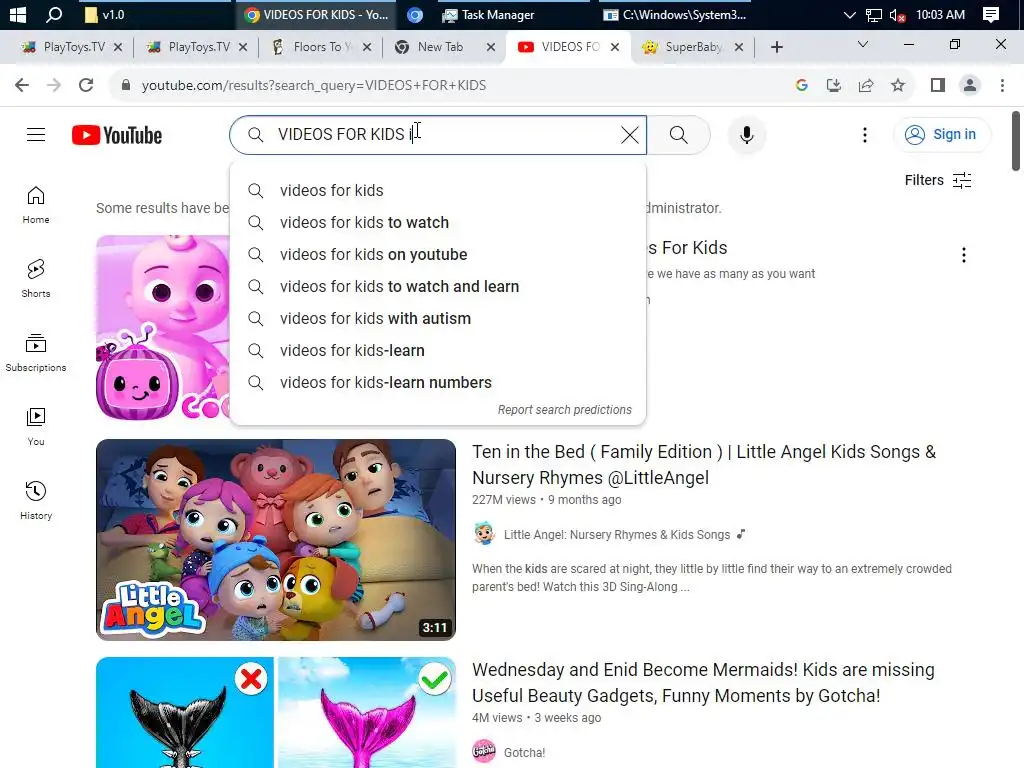Switch to the New Tab tab
This screenshot has width=1024, height=768.
tap(440, 47)
